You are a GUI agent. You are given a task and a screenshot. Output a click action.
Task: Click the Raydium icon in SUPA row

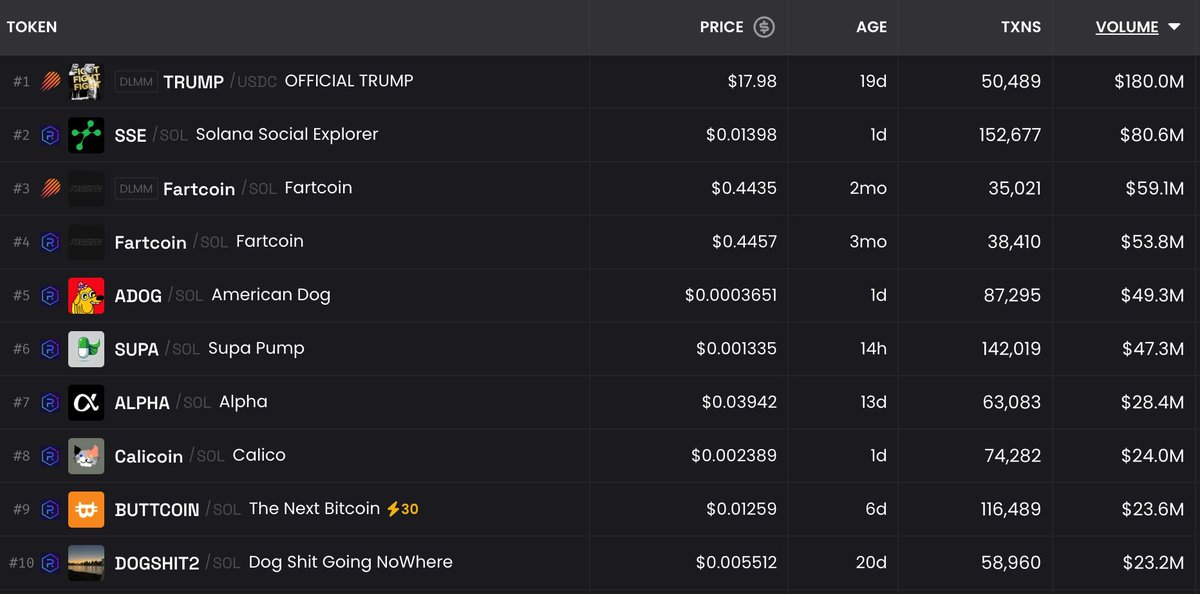50,349
